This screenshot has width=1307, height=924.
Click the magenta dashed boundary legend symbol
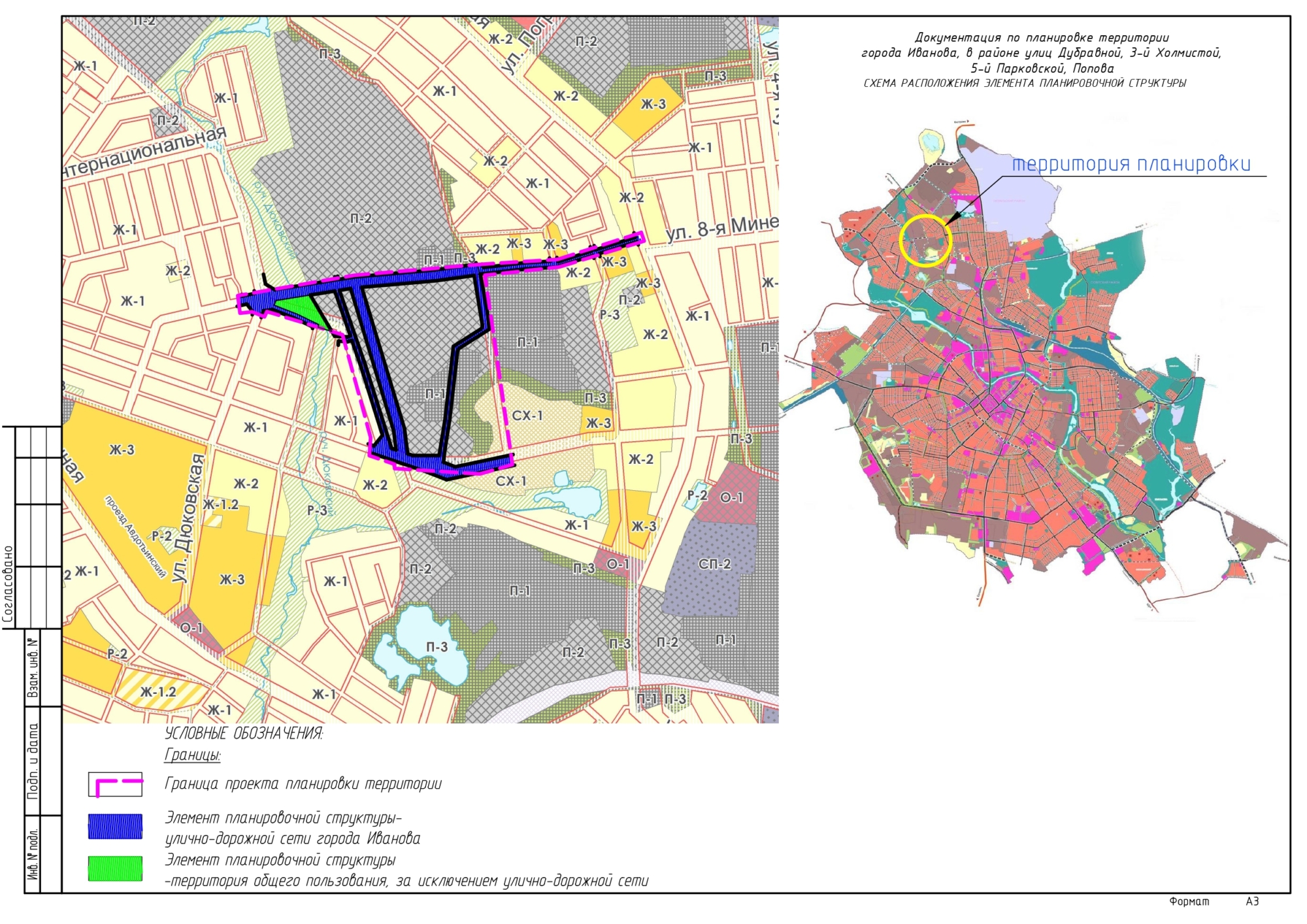[115, 784]
